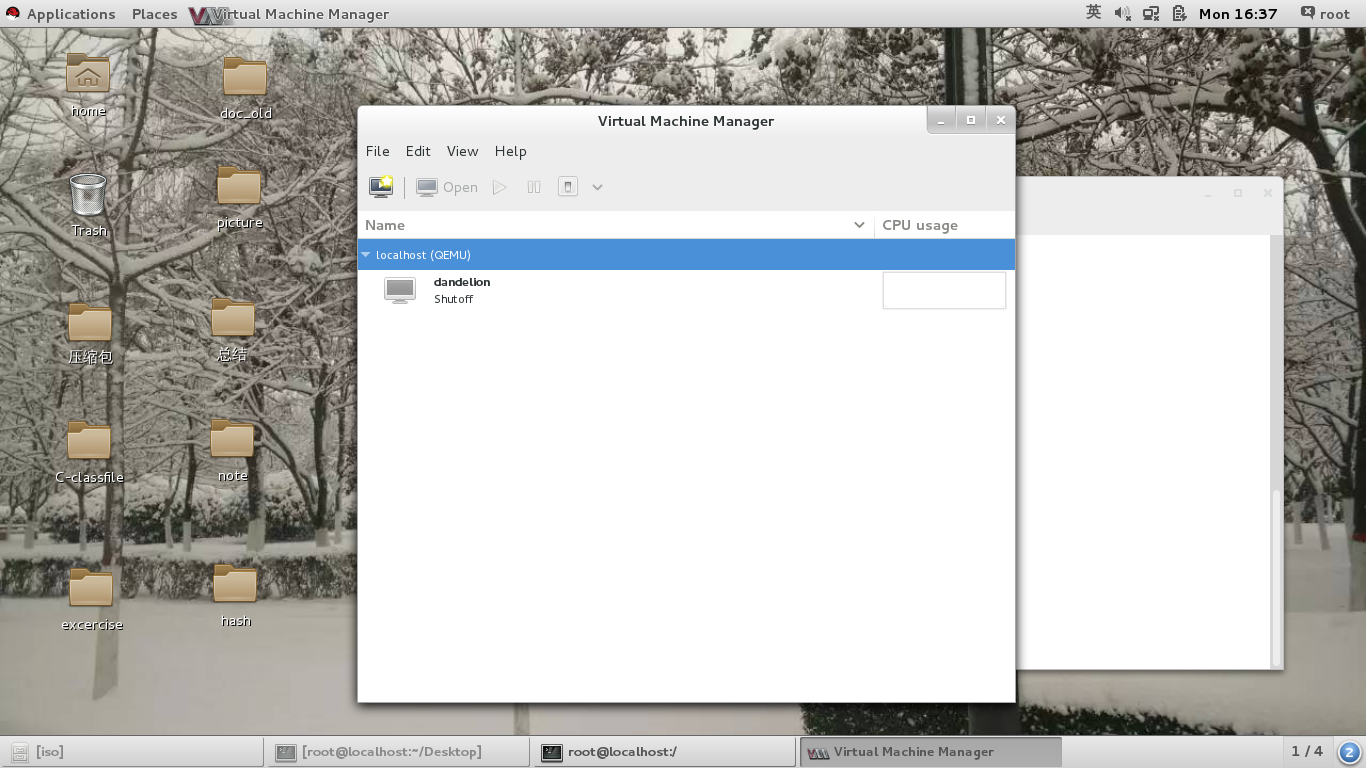Click the notification count badge 2

point(1349,752)
